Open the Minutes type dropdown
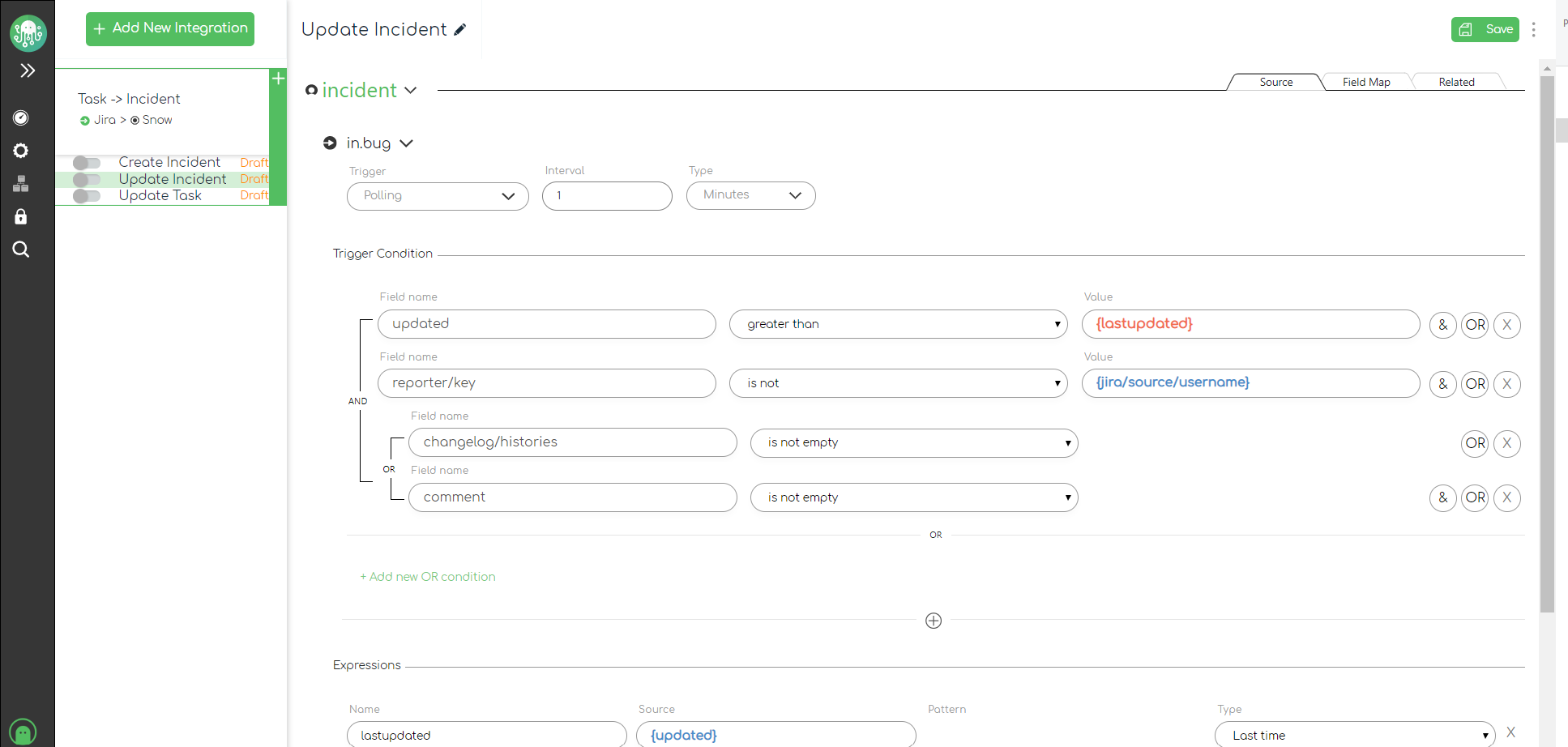1568x747 pixels. click(x=750, y=195)
